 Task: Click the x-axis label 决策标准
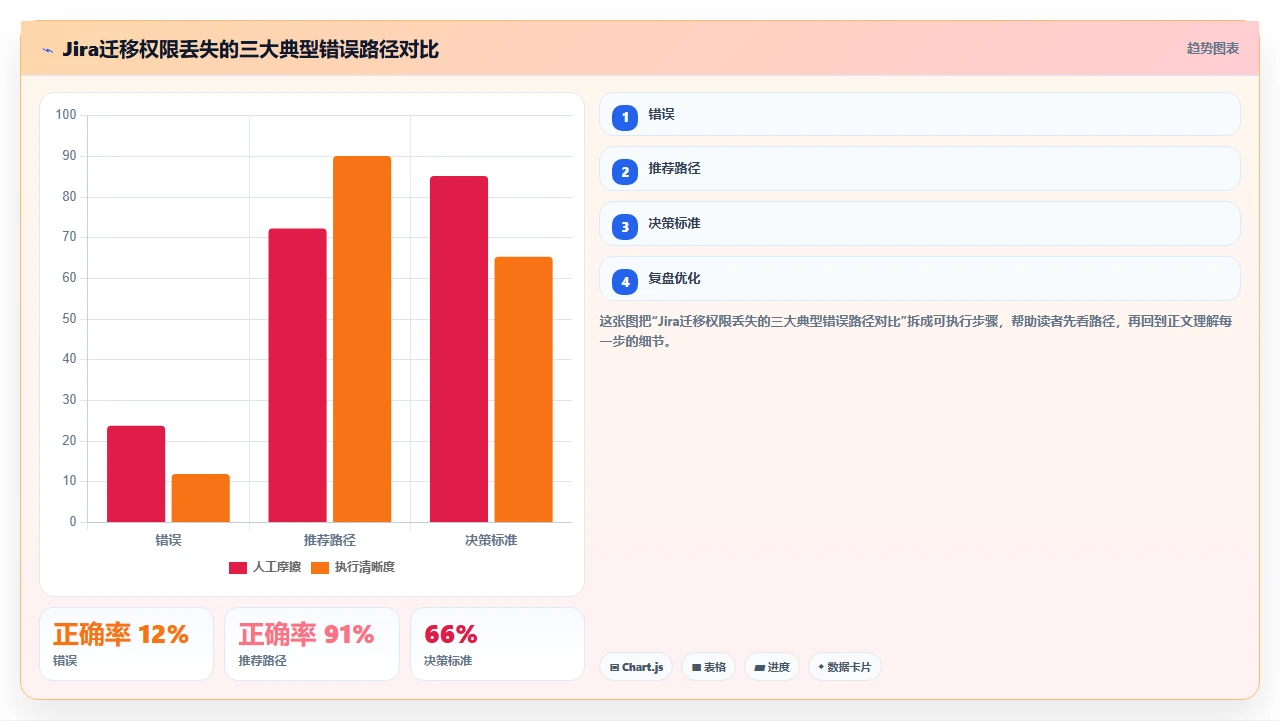tap(491, 540)
